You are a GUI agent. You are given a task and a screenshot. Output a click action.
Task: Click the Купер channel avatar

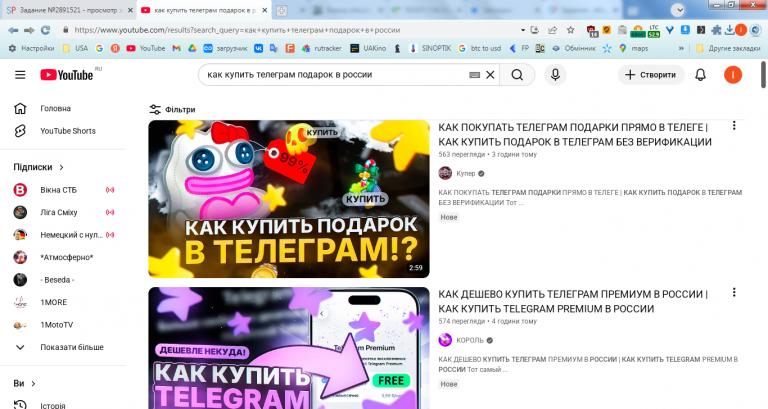(x=445, y=173)
